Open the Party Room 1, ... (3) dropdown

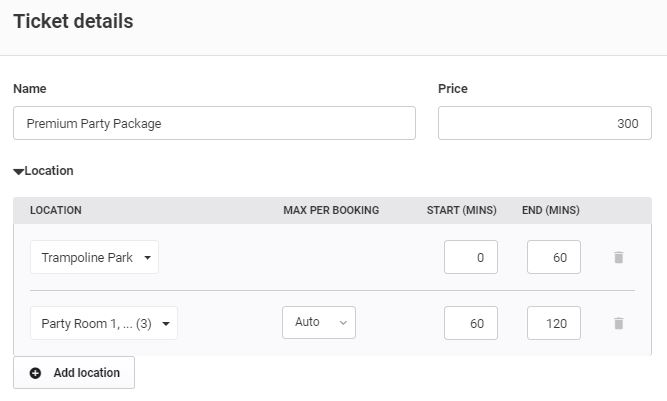[104, 323]
